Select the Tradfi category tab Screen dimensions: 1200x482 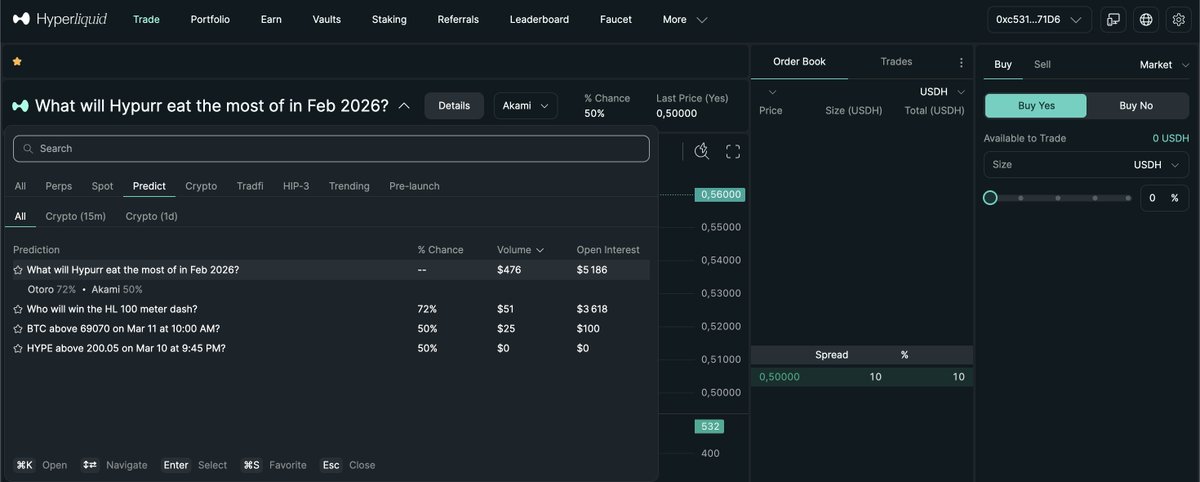pos(250,186)
